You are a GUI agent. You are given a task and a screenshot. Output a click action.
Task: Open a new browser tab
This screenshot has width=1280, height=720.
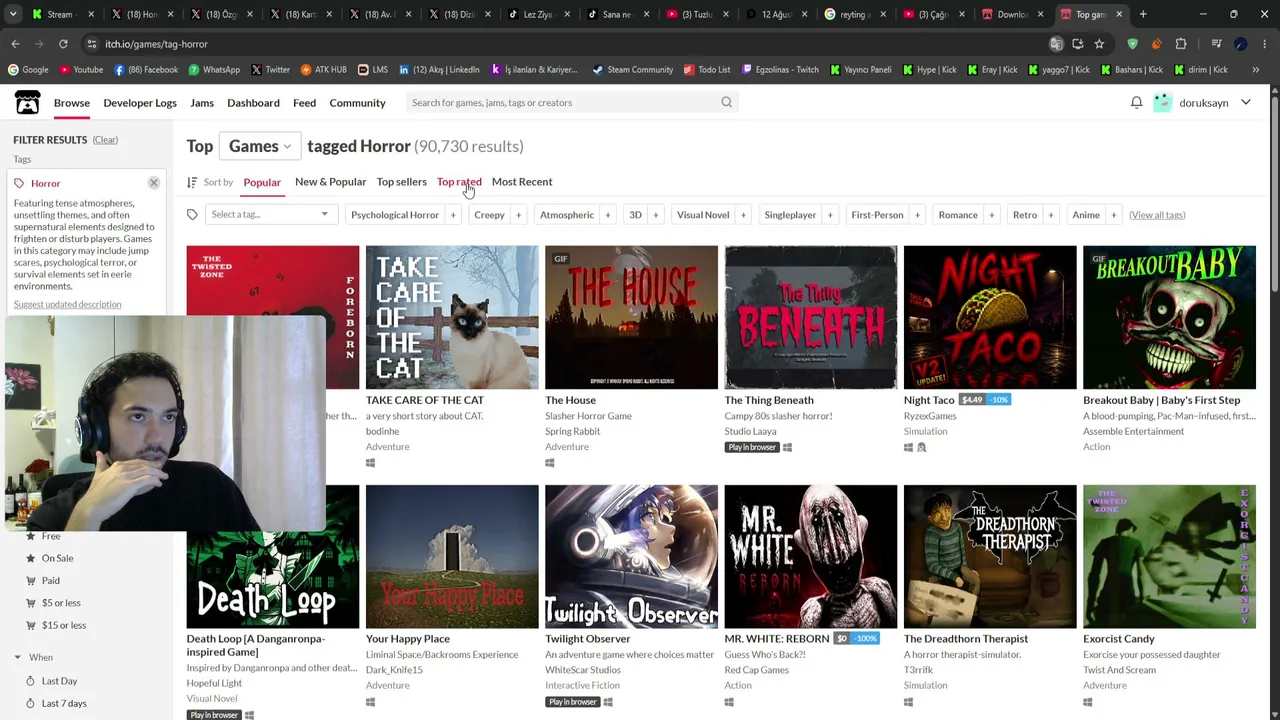point(1143,14)
